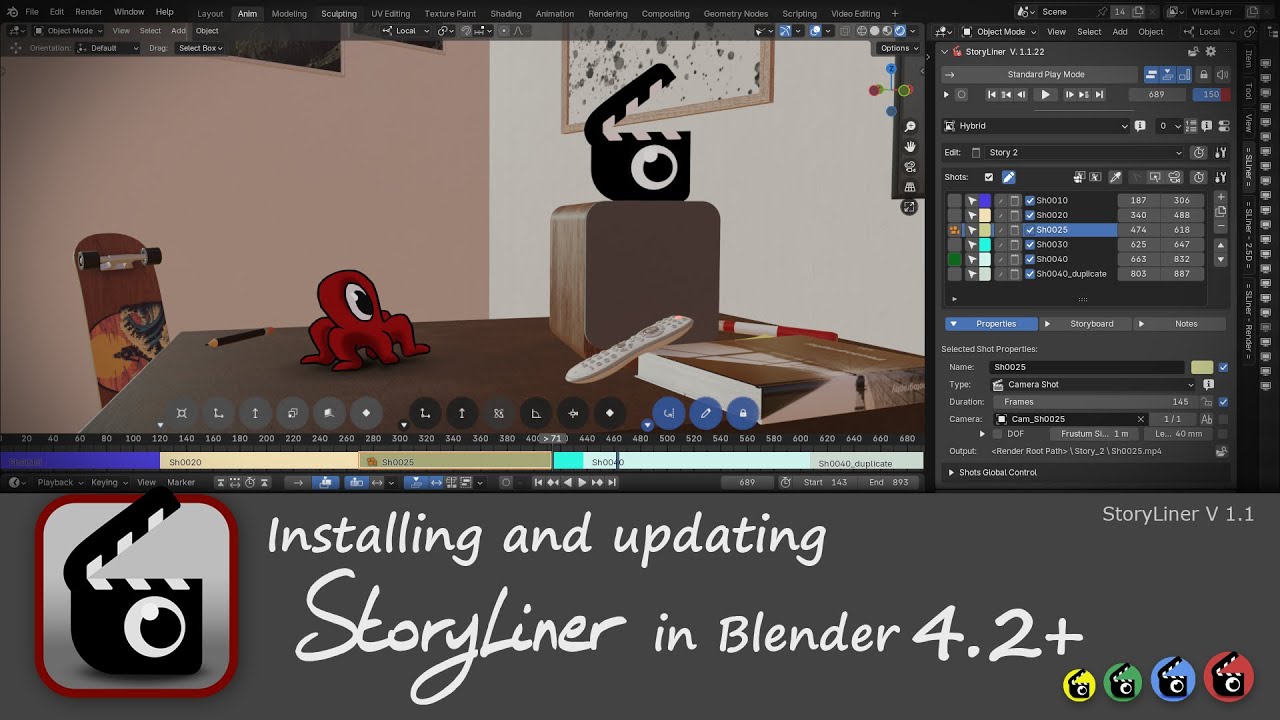The width and height of the screenshot is (1280, 720).
Task: Duplicate the shot with copy icon
Action: 1221,211
